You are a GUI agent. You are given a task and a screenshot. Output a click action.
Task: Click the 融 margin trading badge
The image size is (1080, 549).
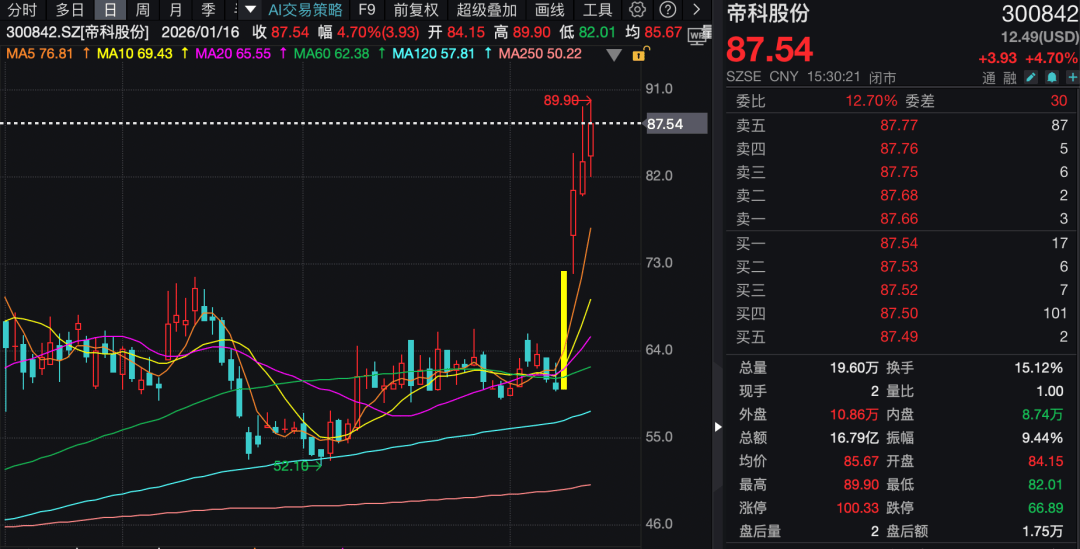pos(1010,77)
